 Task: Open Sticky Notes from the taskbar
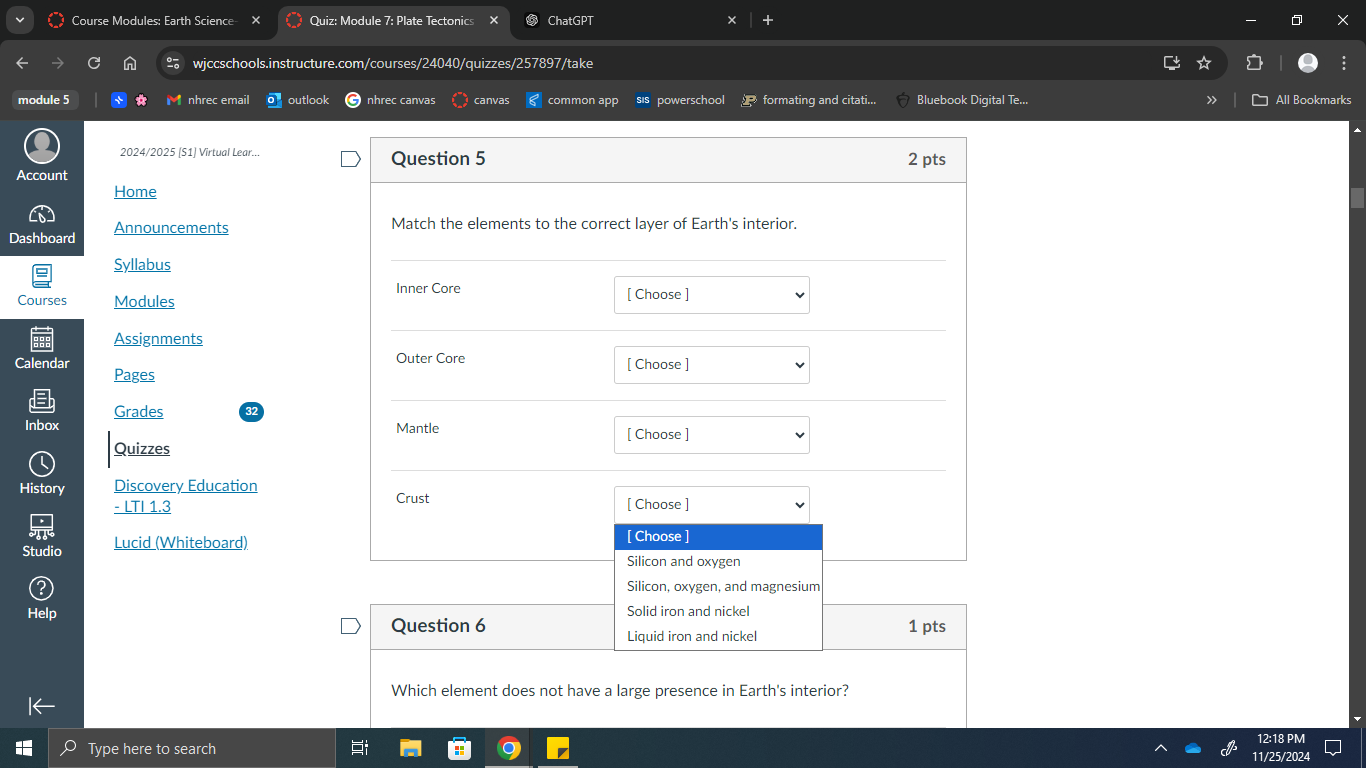(558, 748)
